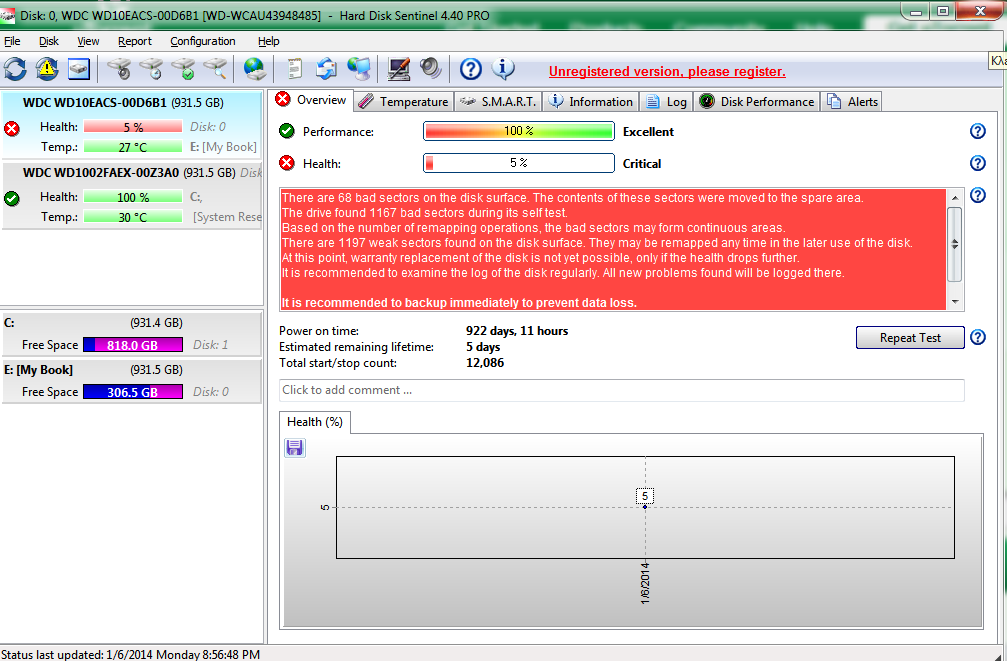Click the disk with clock test icon
1008x661 pixels.
(152, 68)
